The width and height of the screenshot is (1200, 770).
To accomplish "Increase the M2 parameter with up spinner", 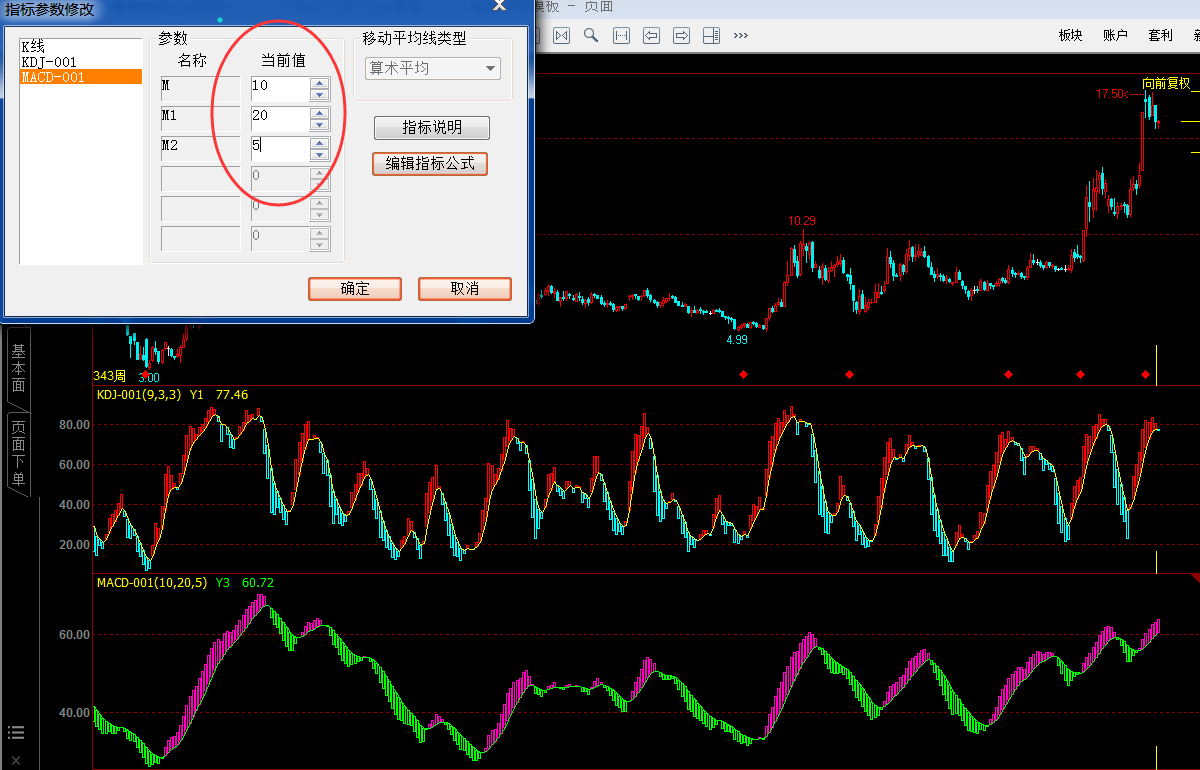I will 320,142.
